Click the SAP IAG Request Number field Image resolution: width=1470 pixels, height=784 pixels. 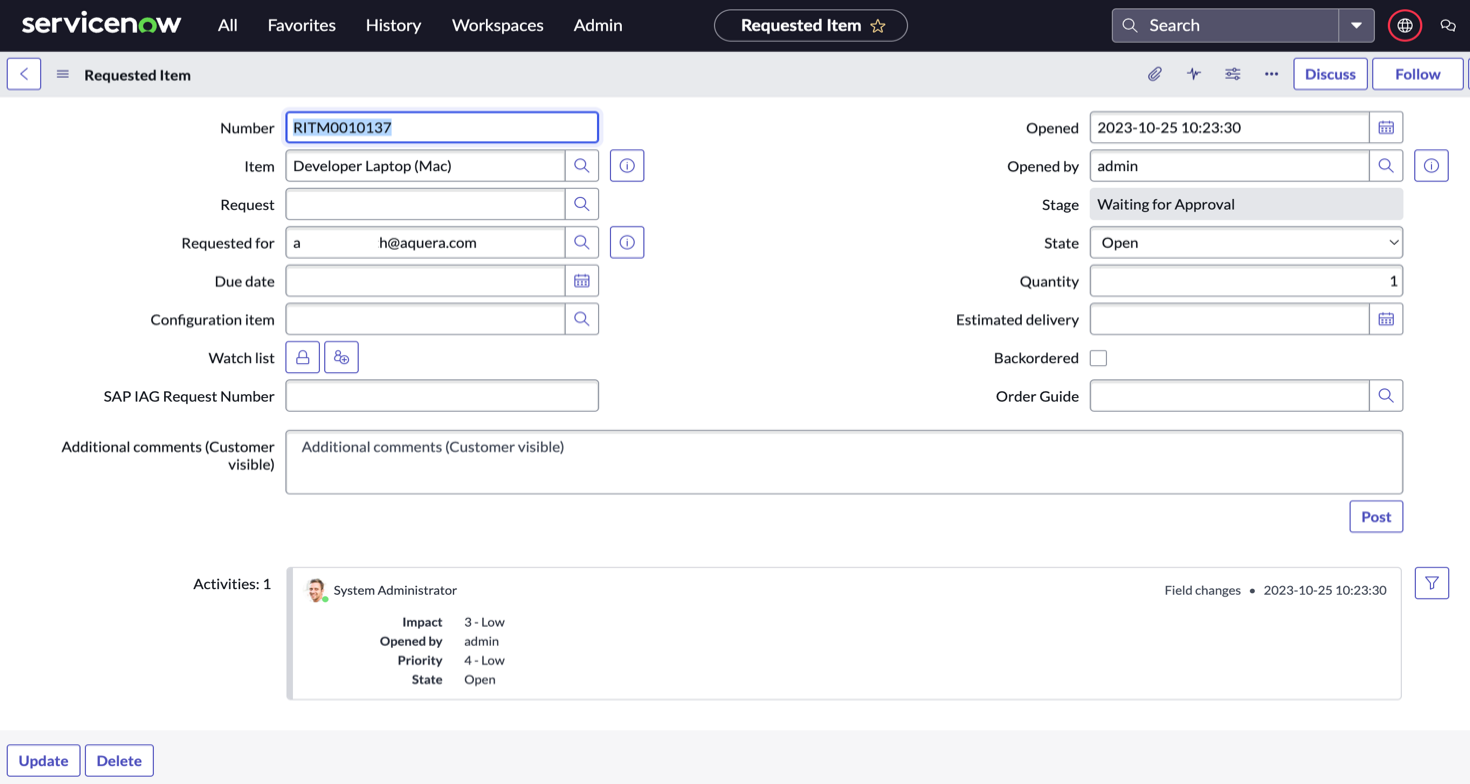tap(442, 396)
